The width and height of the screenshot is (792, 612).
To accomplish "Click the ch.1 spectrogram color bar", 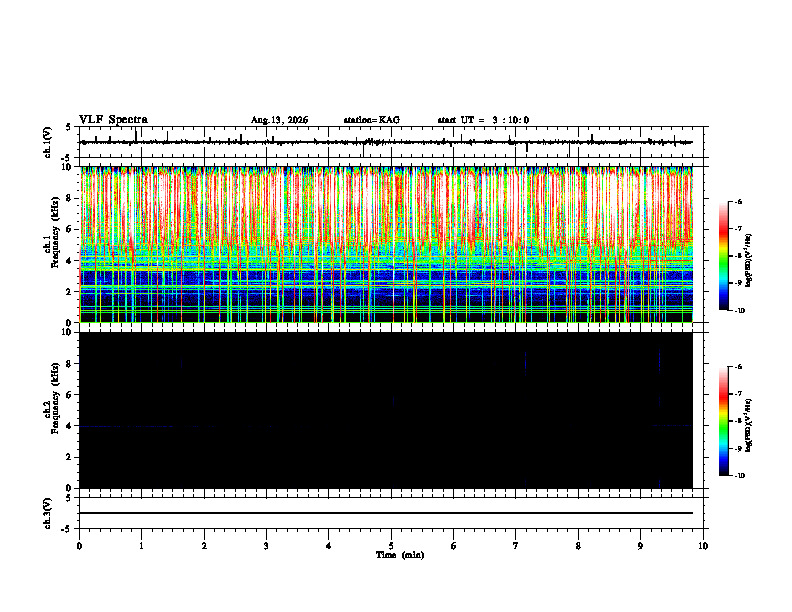I will 723,256.
